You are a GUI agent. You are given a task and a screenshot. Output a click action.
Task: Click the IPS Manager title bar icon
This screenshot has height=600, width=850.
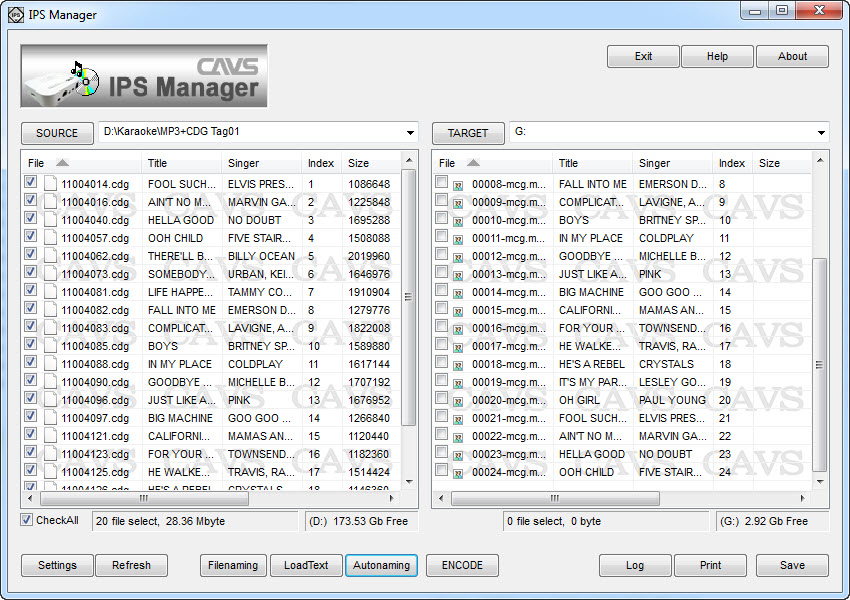point(15,14)
